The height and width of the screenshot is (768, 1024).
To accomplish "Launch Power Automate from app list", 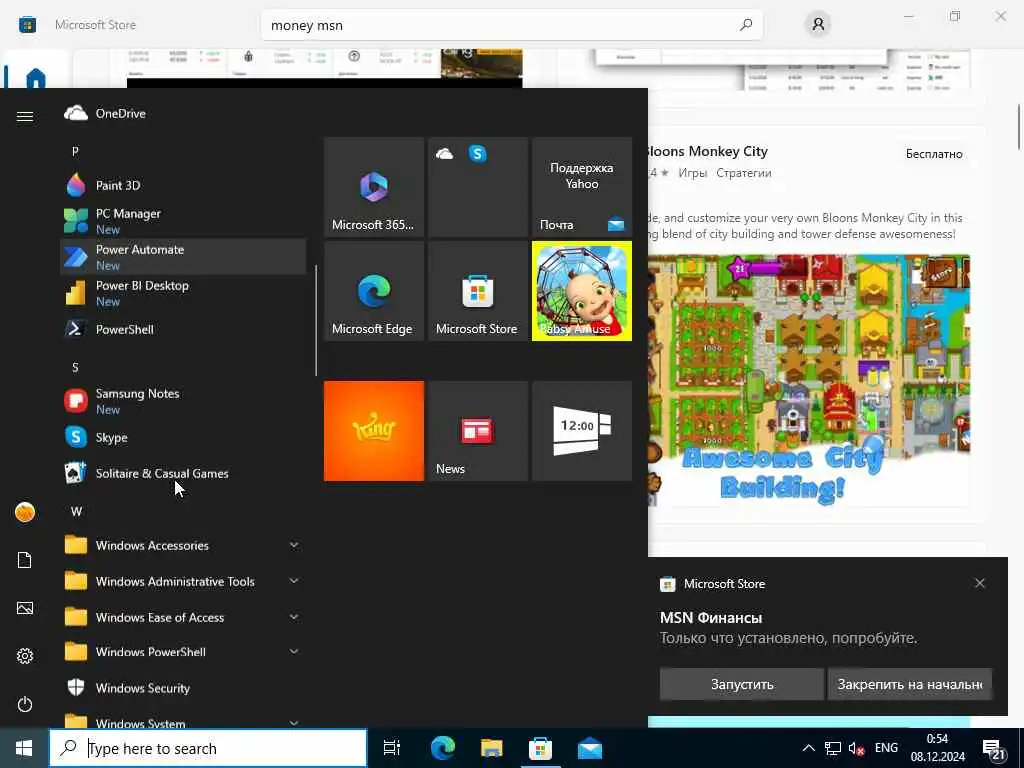I will point(183,257).
